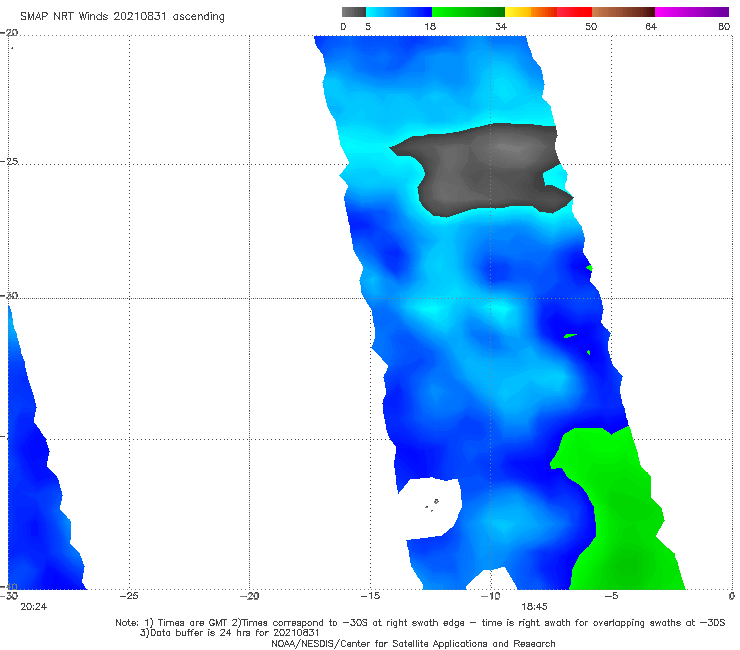The image size is (740, 650).
Task: Select the magenta-purple 64–80 color bar segment
Action: point(692,12)
